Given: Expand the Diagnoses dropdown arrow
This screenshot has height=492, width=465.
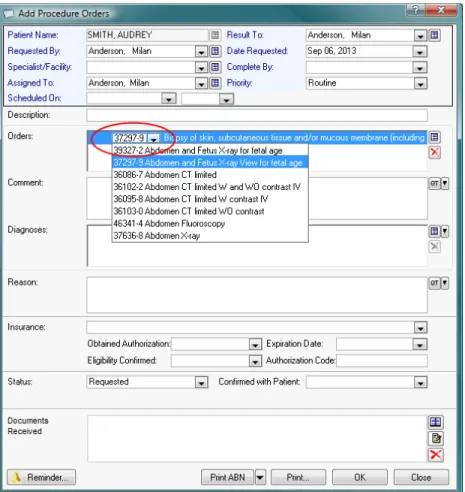Looking at the screenshot, I should pyautogui.click(x=445, y=231).
